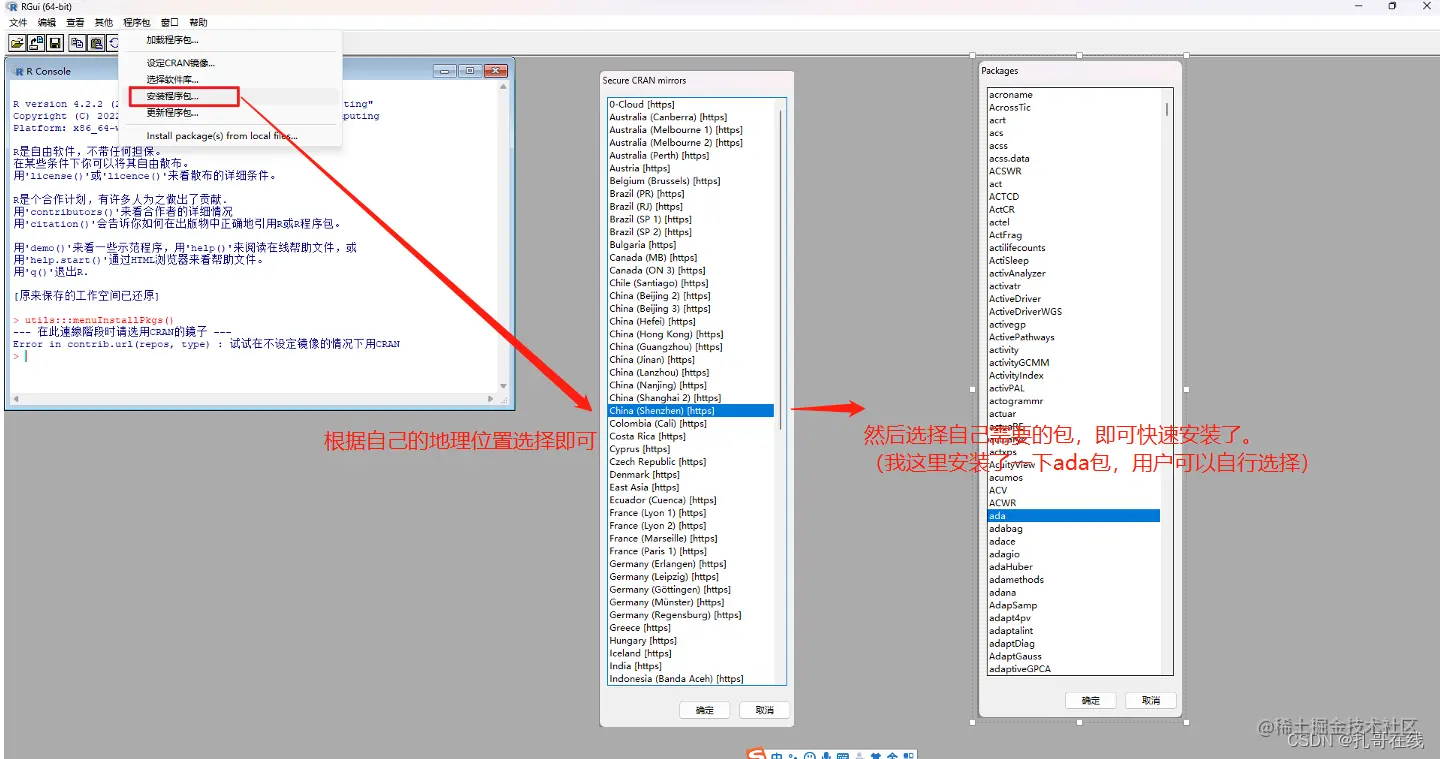Click the R Console prompt input line
This screenshot has height=759, width=1440.
coord(255,356)
